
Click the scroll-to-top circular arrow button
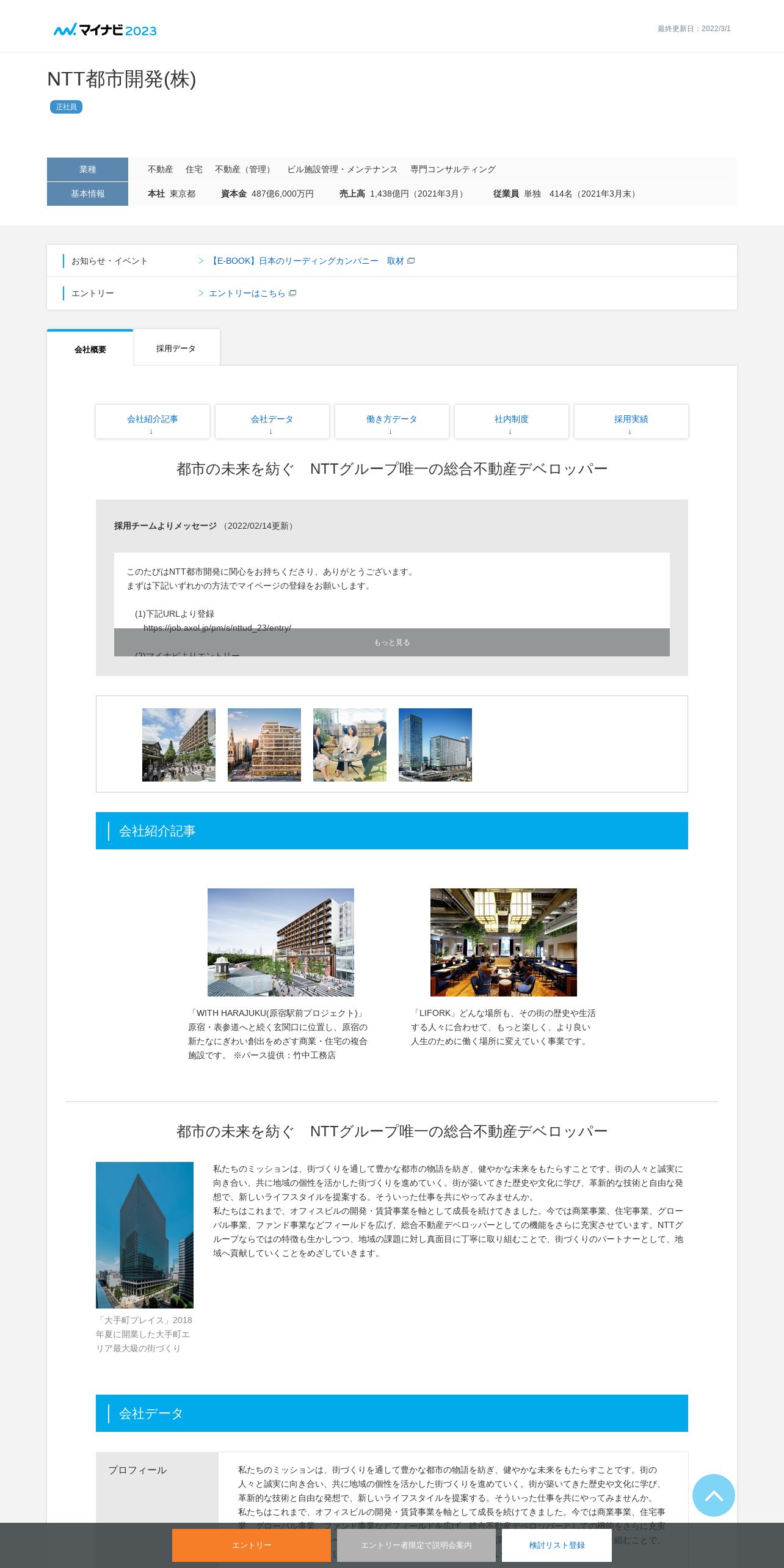(713, 1495)
